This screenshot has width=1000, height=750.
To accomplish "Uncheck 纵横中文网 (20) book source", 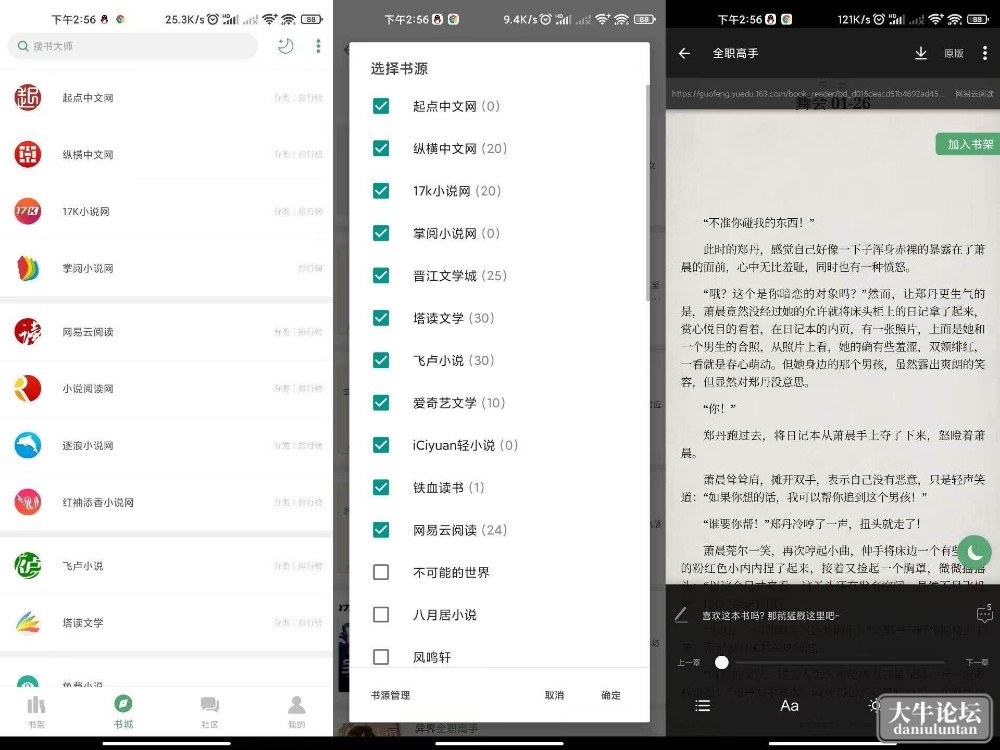I will (381, 148).
